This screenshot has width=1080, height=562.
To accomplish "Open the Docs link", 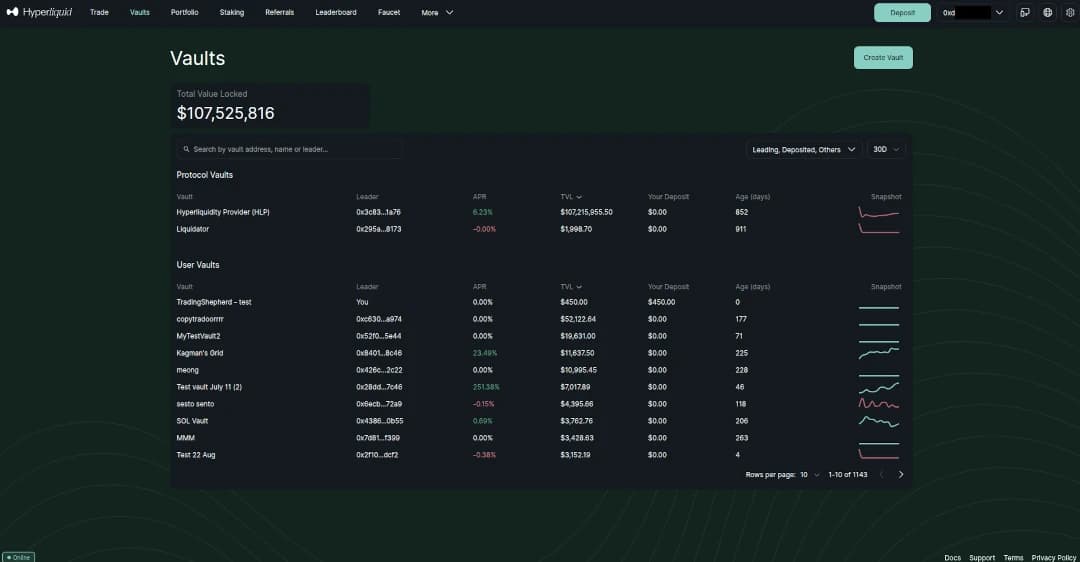I will 953,558.
